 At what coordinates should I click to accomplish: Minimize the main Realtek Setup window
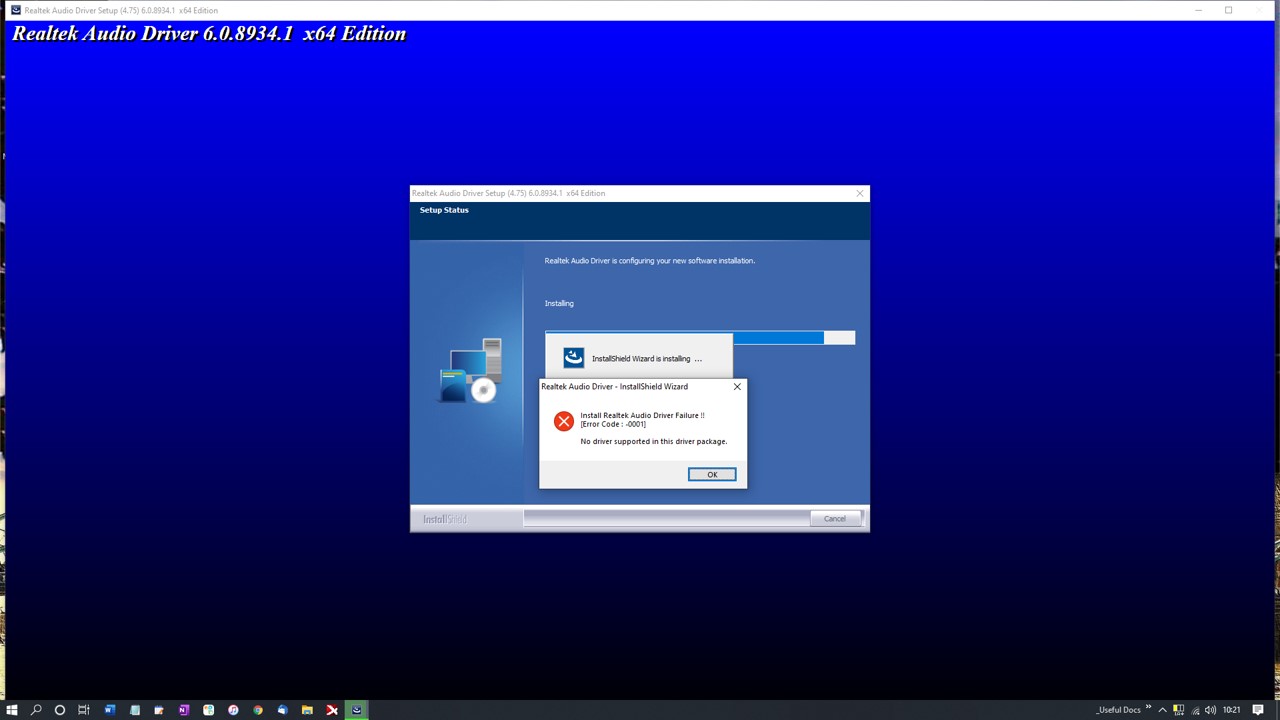pos(1198,10)
